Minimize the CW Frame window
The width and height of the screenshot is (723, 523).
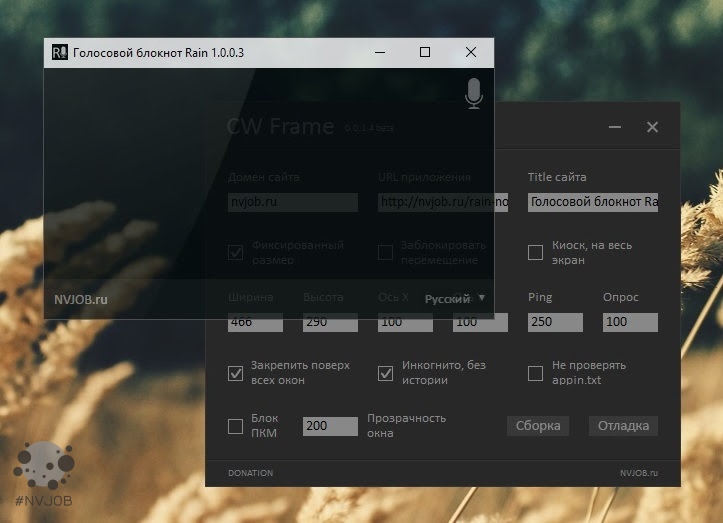pyautogui.click(x=615, y=127)
